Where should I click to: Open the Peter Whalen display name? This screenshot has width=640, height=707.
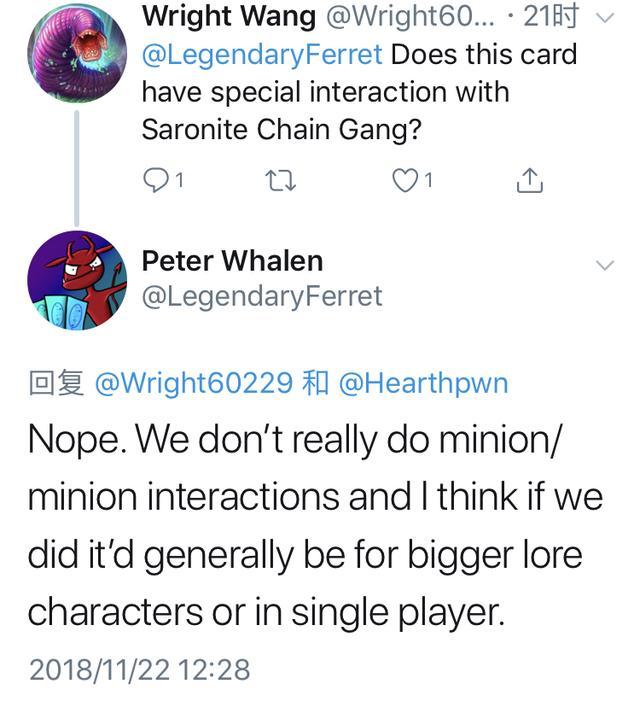pyautogui.click(x=232, y=261)
